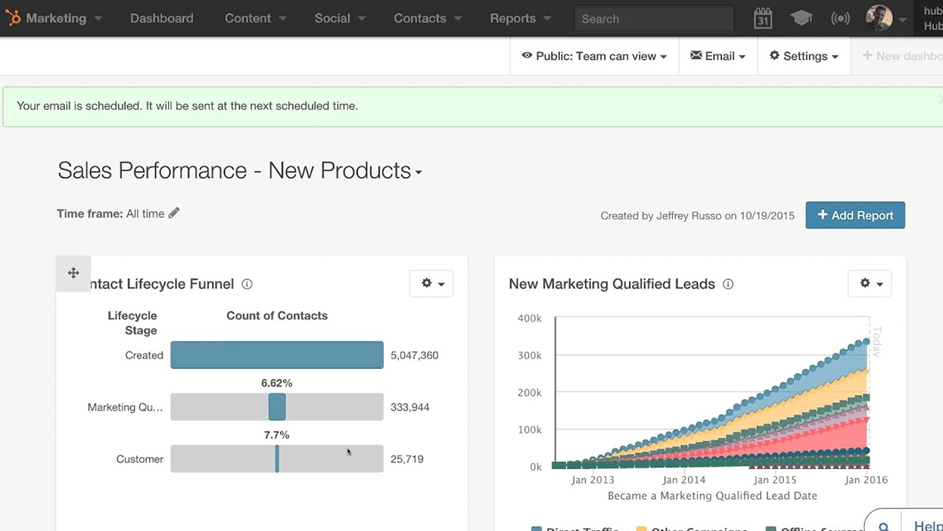
Task: Click the 25,719 contact count
Action: (407, 459)
